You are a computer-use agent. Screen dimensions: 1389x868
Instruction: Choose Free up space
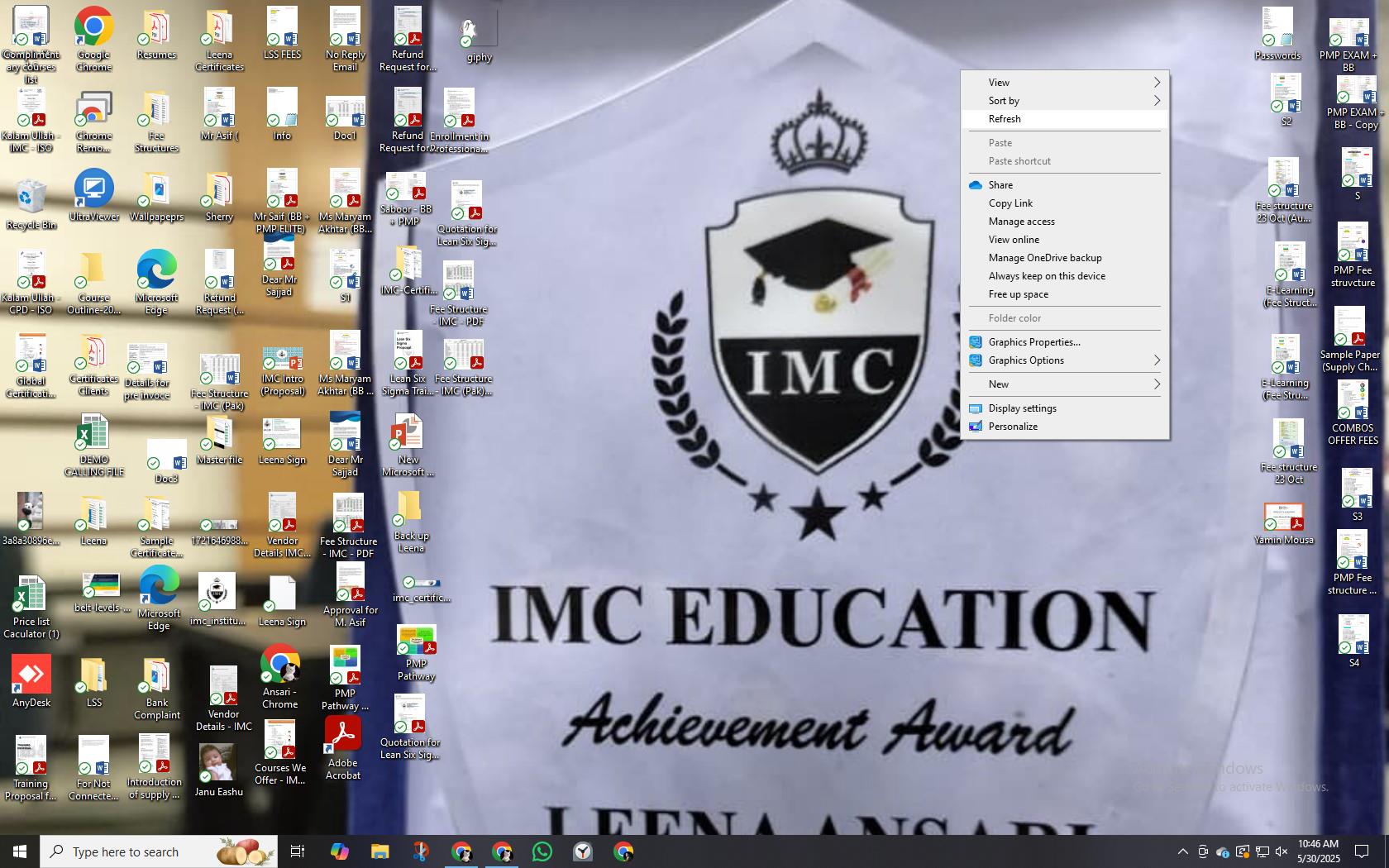[1065, 294]
